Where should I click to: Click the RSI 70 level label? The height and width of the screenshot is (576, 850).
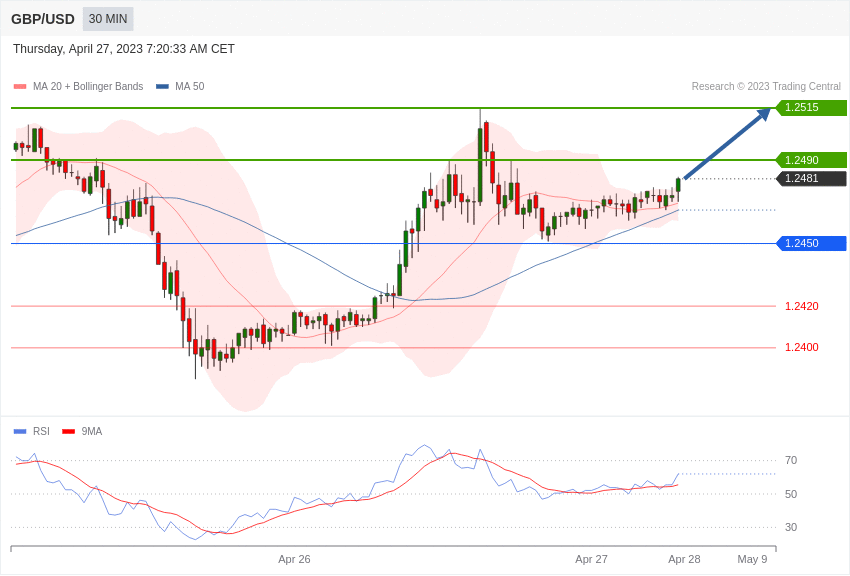791,461
